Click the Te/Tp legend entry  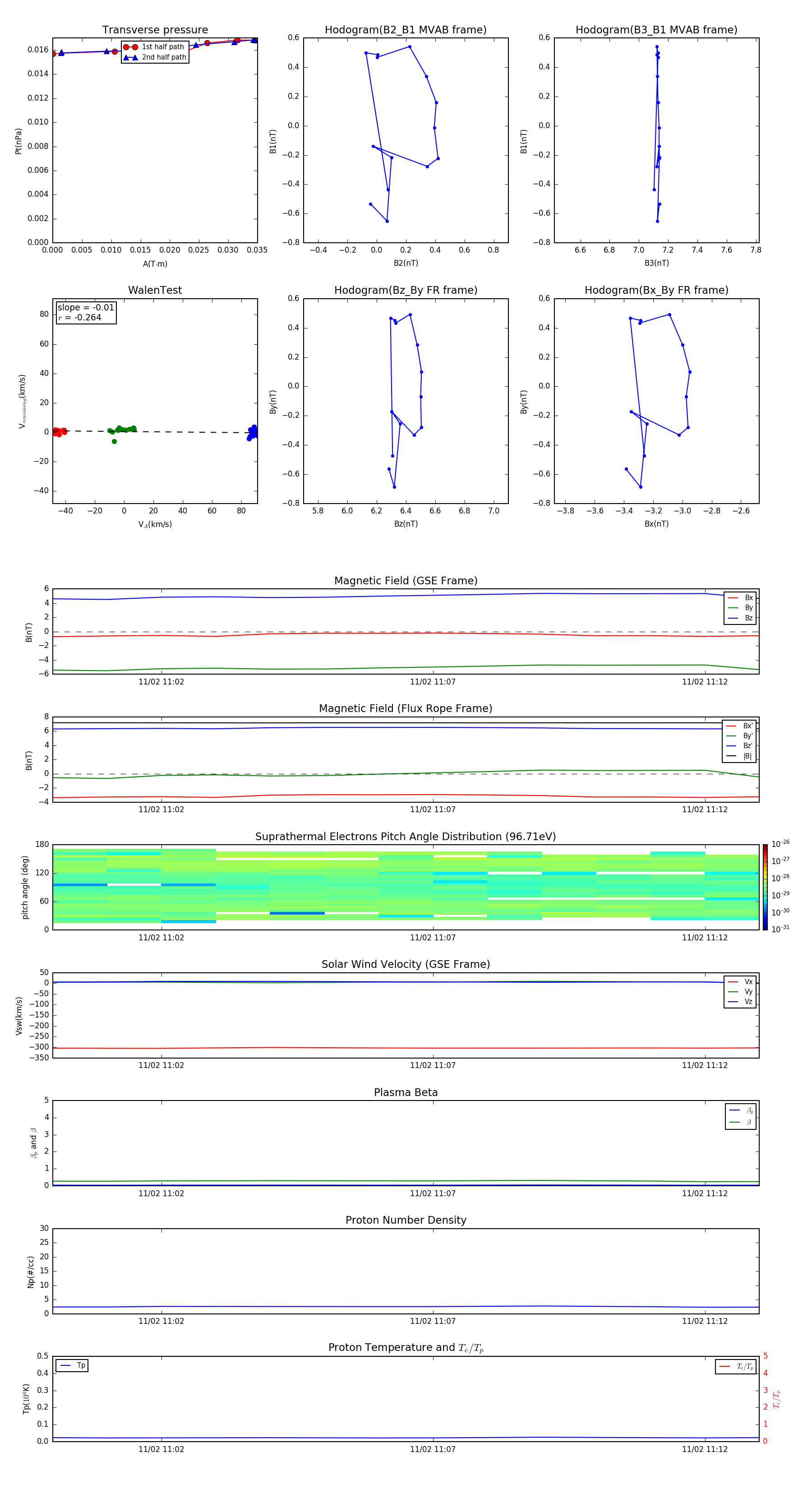click(736, 1366)
